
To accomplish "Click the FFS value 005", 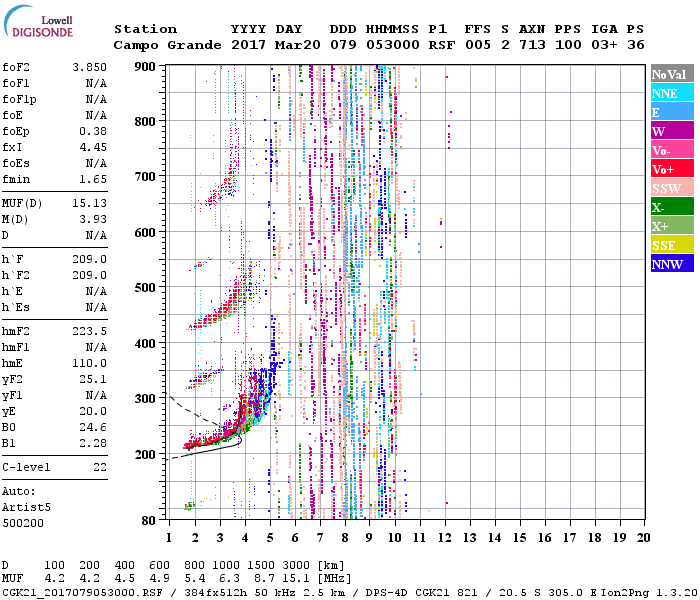I will pyautogui.click(x=478, y=45).
